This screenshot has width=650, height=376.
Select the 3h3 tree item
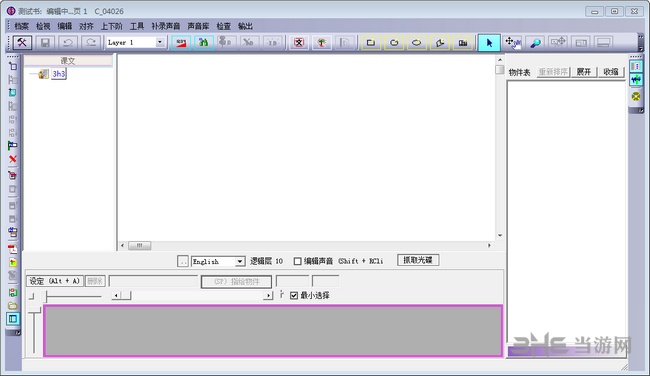click(58, 74)
